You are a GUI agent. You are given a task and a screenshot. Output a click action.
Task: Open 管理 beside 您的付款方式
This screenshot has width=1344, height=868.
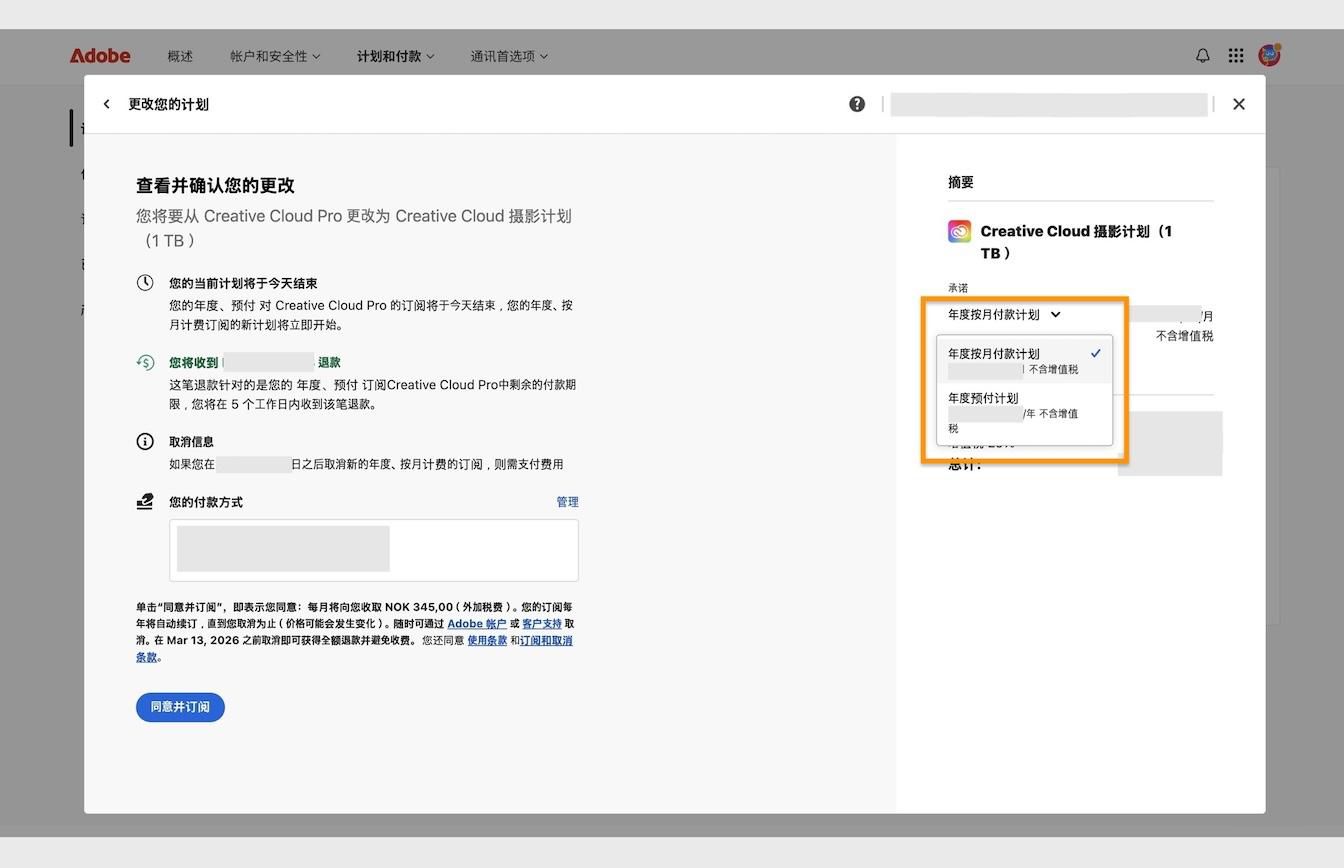(567, 502)
